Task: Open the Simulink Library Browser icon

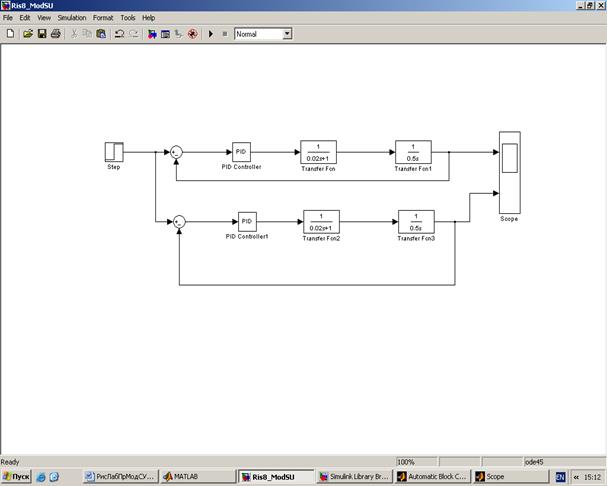Action: (x=152, y=34)
